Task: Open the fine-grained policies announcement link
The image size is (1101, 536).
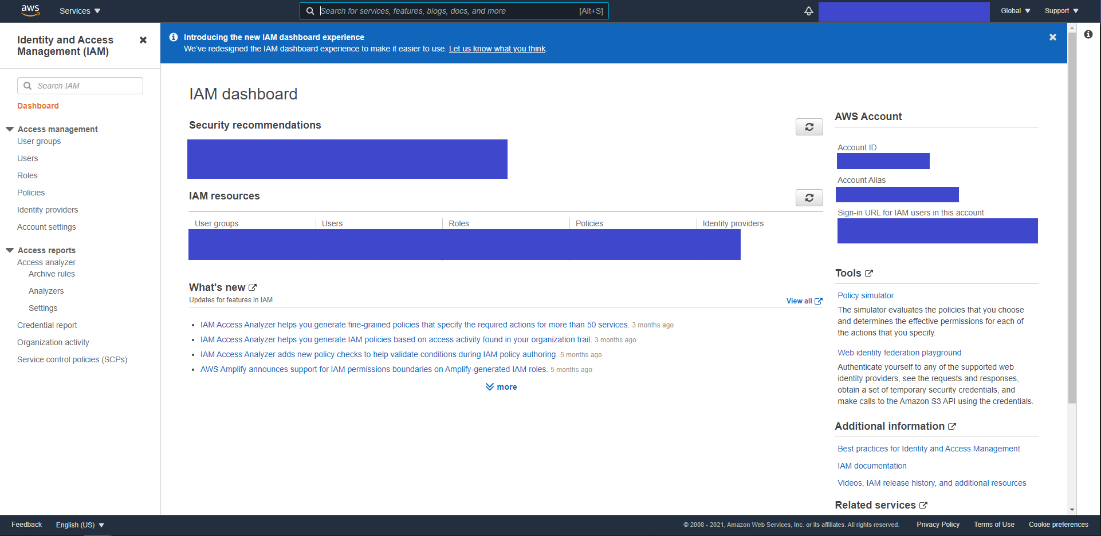Action: (x=414, y=325)
